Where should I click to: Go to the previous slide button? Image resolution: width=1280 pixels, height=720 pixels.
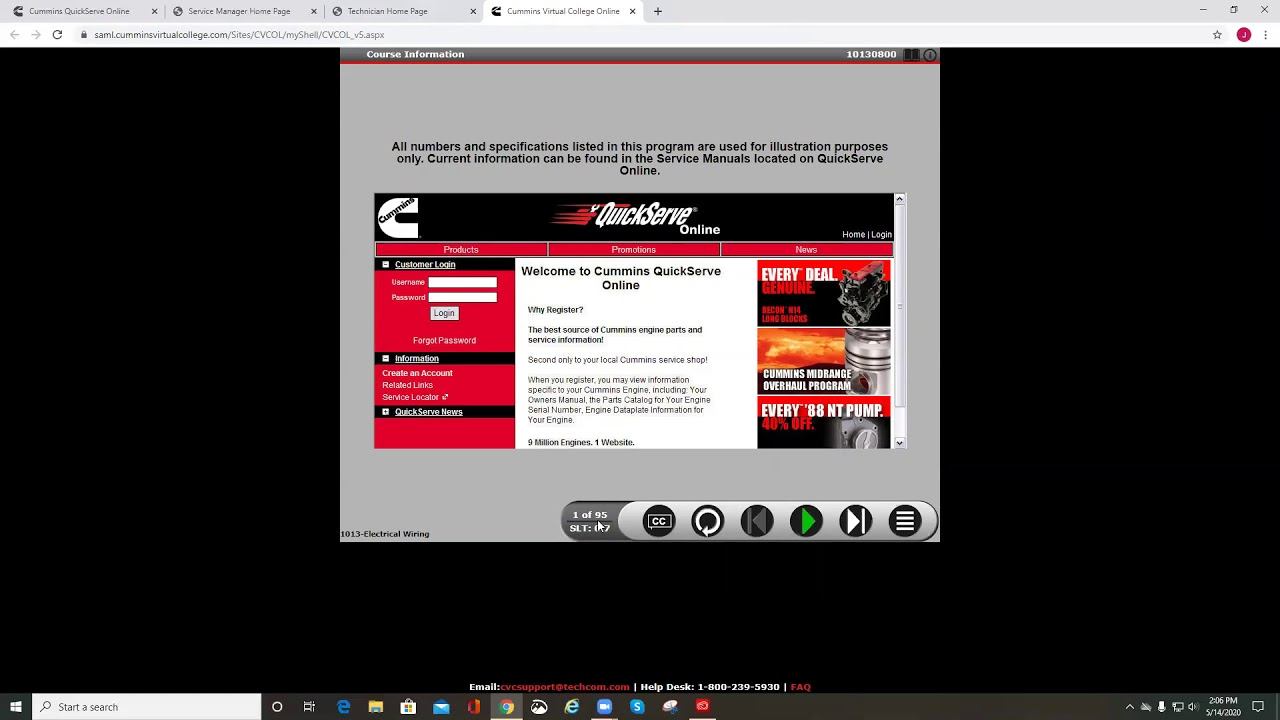point(756,521)
